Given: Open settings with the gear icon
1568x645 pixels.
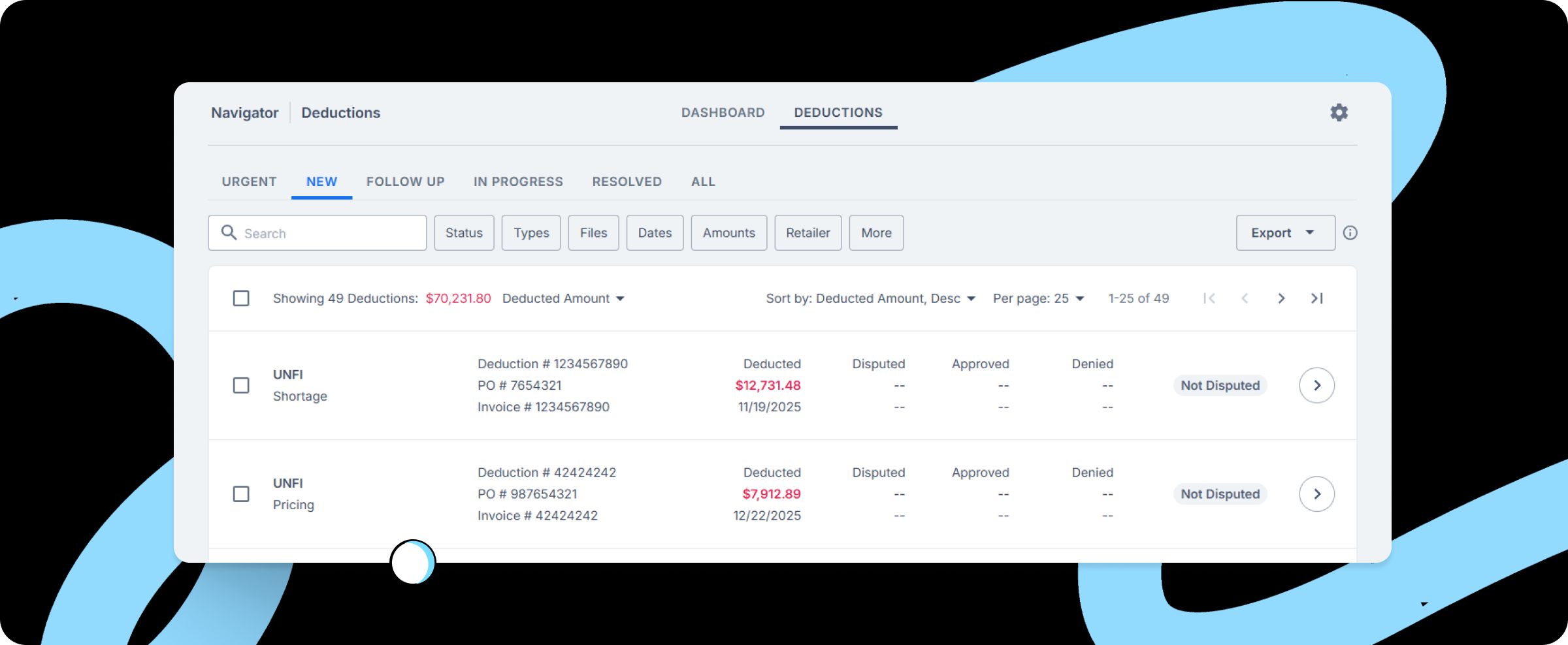Looking at the screenshot, I should (1339, 112).
